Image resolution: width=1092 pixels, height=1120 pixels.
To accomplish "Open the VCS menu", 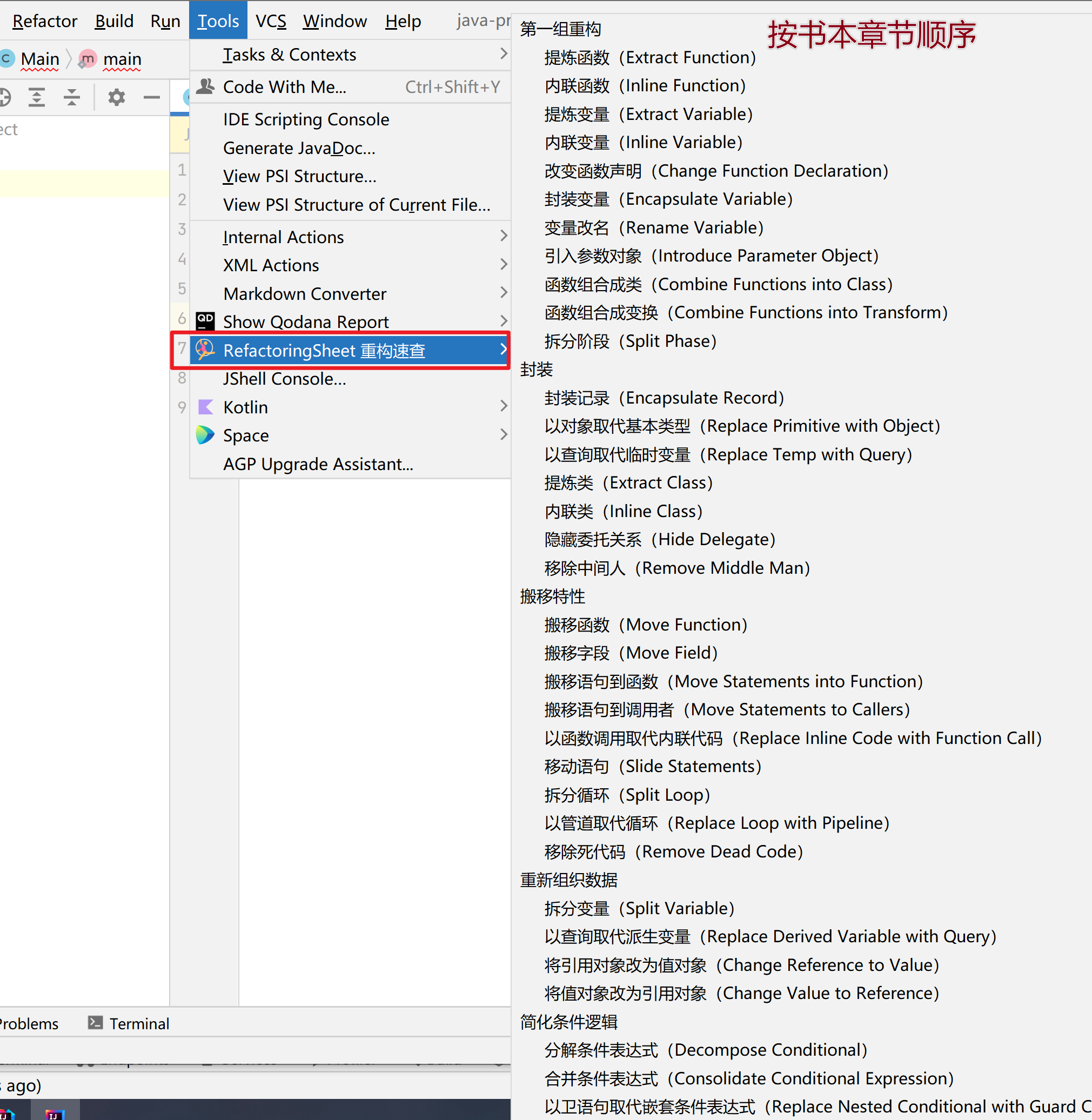I will (x=271, y=21).
